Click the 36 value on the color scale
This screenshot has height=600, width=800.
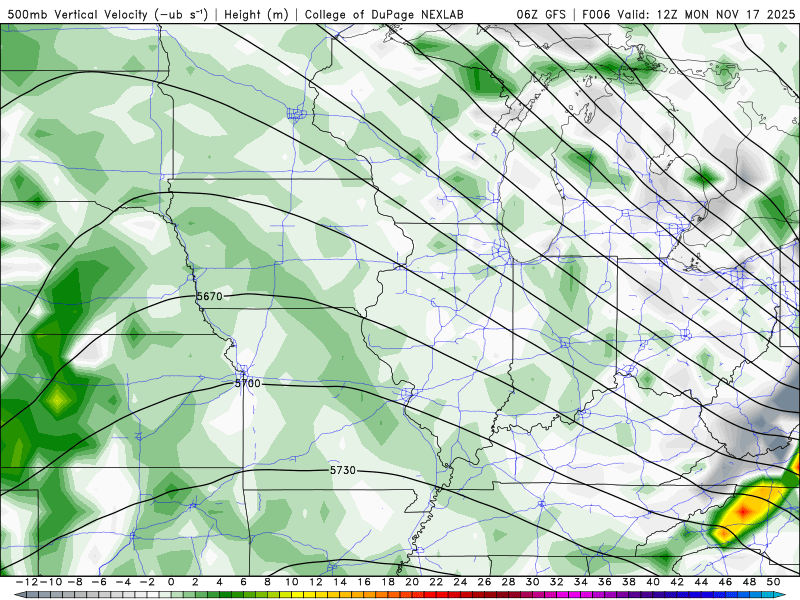pos(605,582)
